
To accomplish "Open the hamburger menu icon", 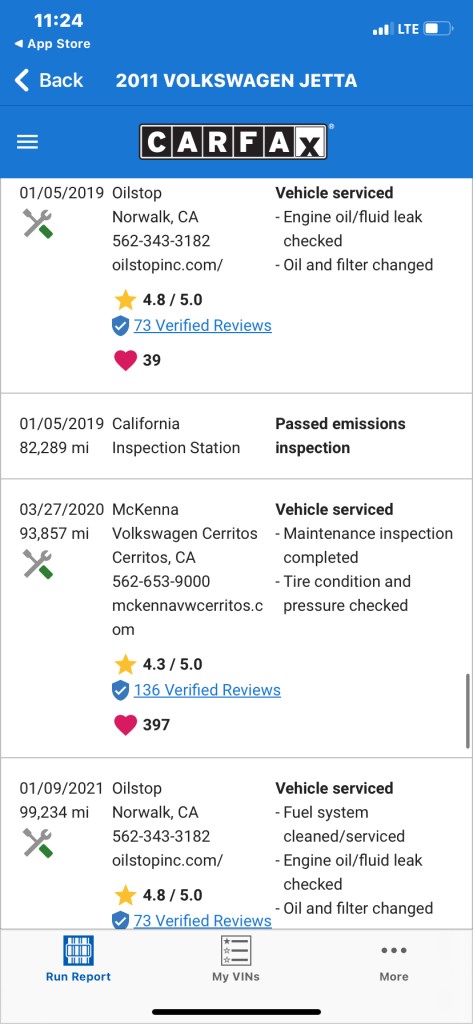I will 27,142.
